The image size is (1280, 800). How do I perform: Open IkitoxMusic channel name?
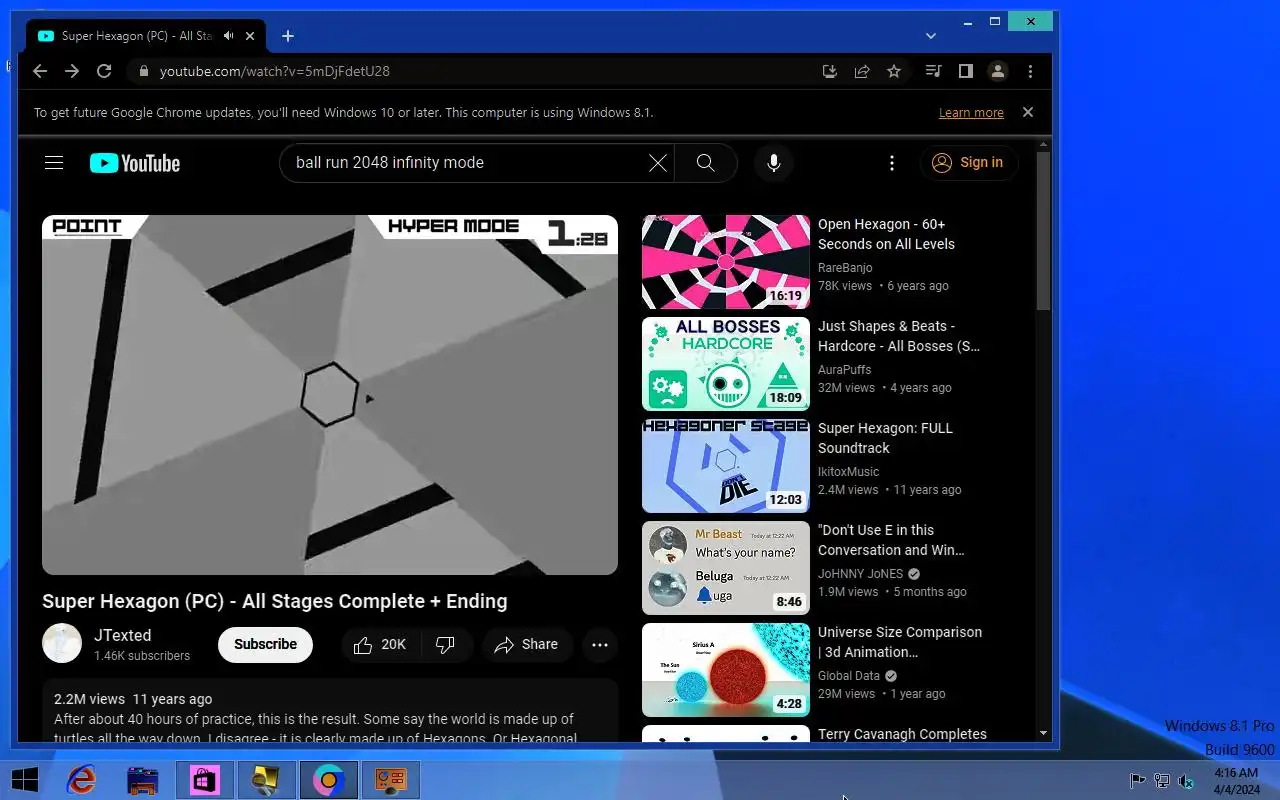pos(848,472)
